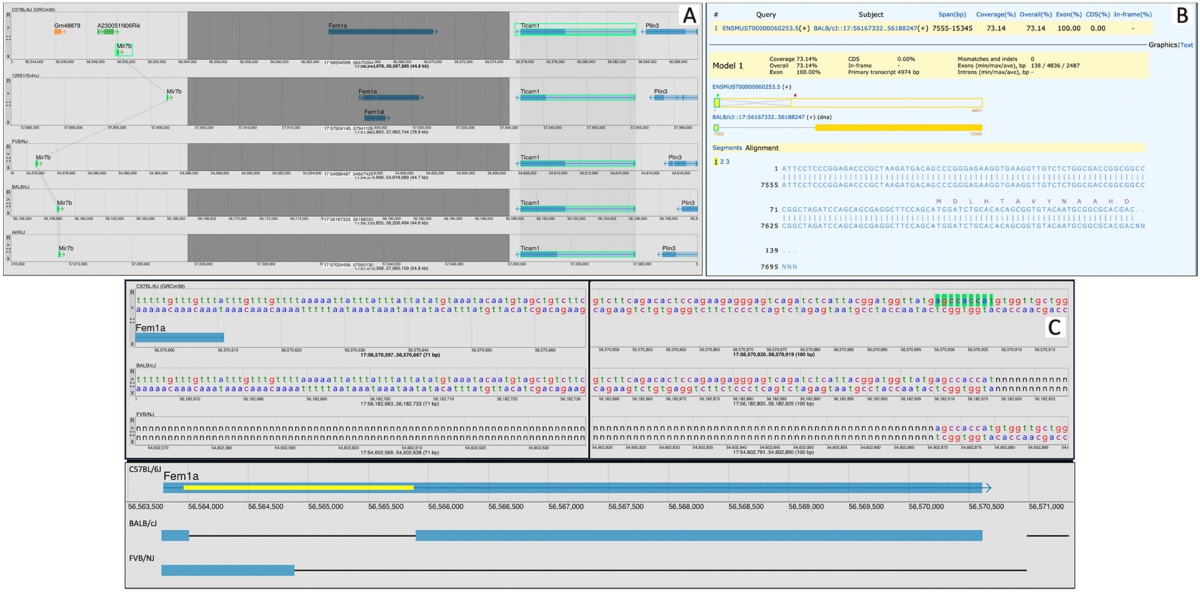
Task: Go to alignment segment 3
Action: coord(728,161)
